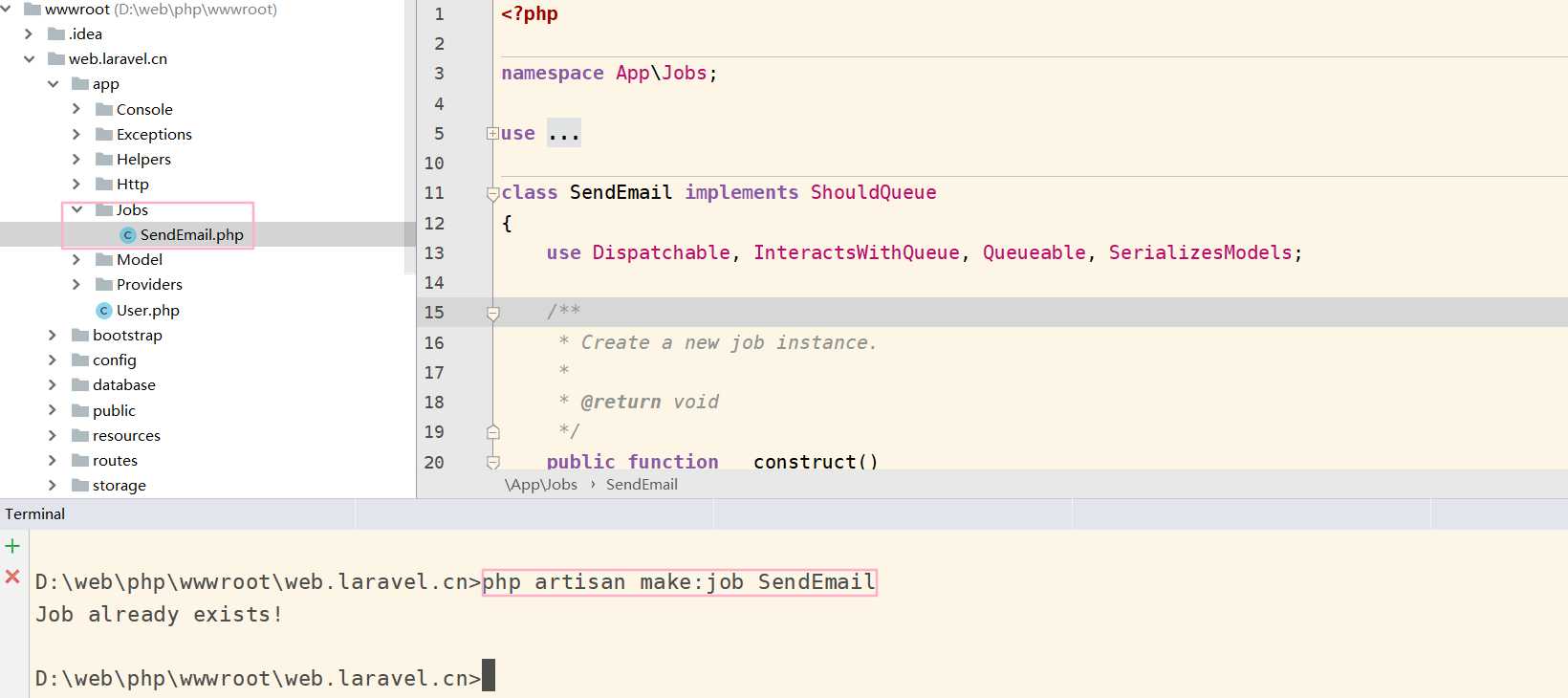Fold the doc comment at line 15

tap(493, 313)
